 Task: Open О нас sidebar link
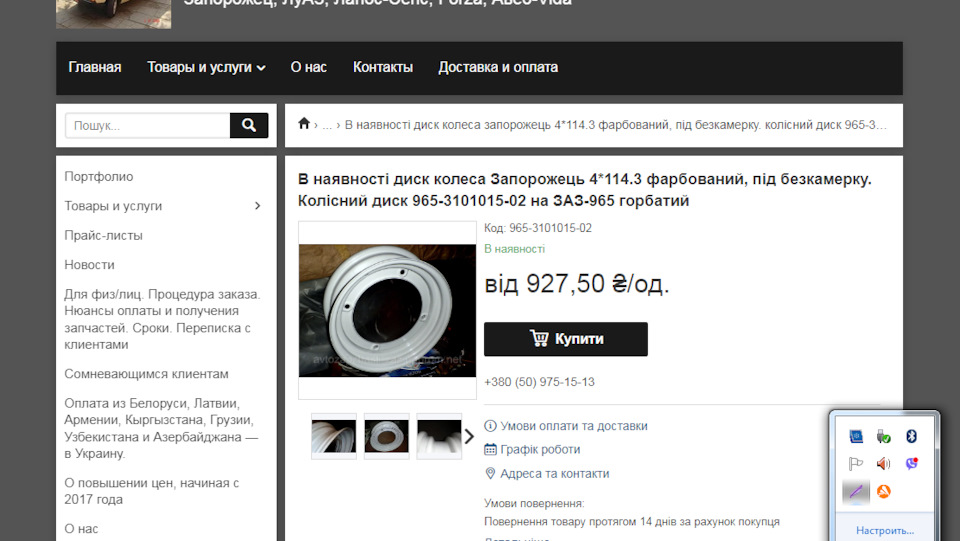click(x=81, y=528)
